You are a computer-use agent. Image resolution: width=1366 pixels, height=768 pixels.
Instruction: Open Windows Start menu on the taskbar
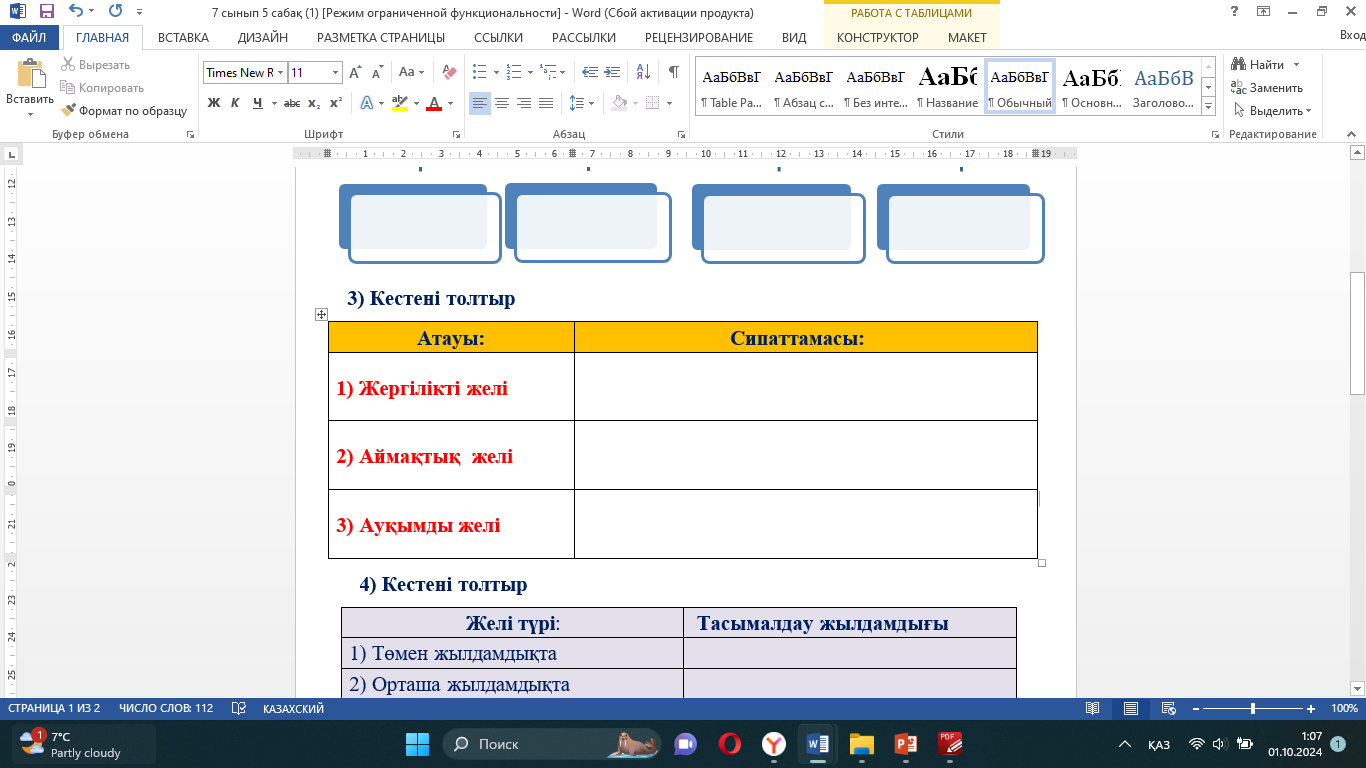[x=416, y=744]
